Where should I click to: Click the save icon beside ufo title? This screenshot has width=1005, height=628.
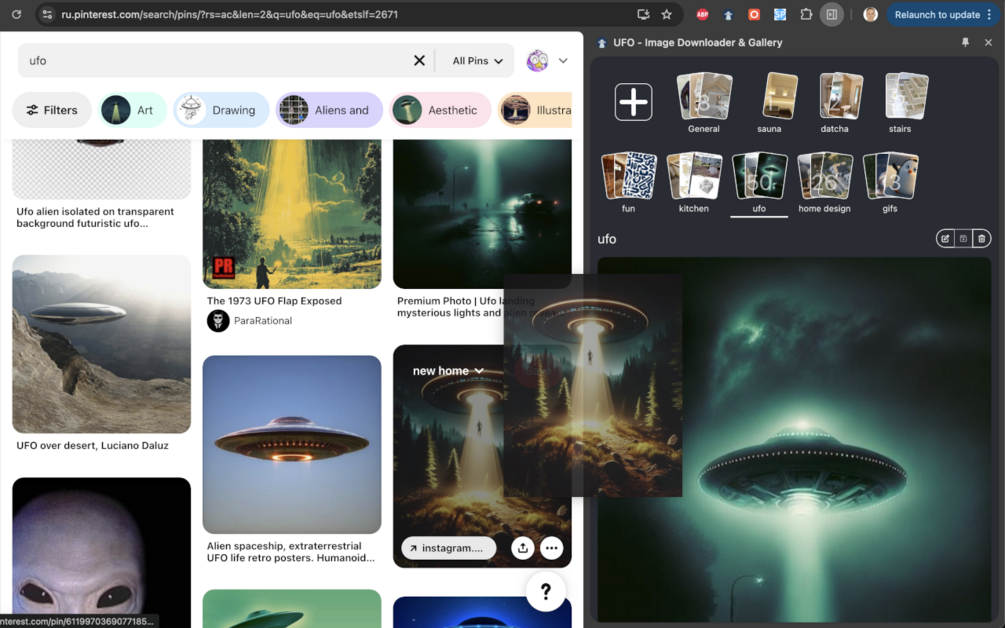(x=963, y=238)
